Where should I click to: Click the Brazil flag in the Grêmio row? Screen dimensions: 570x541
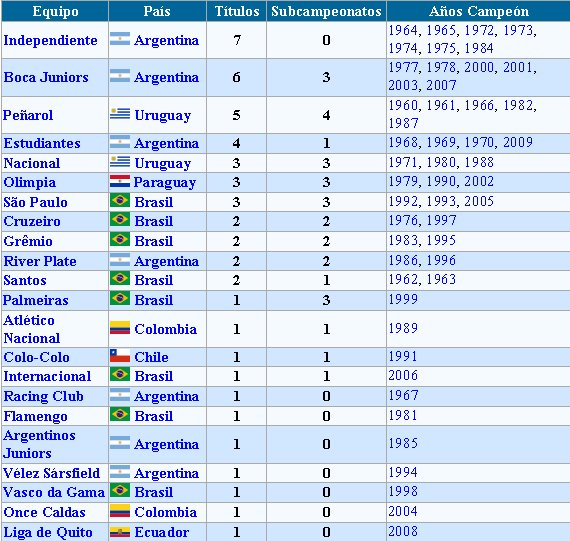pyautogui.click(x=120, y=240)
